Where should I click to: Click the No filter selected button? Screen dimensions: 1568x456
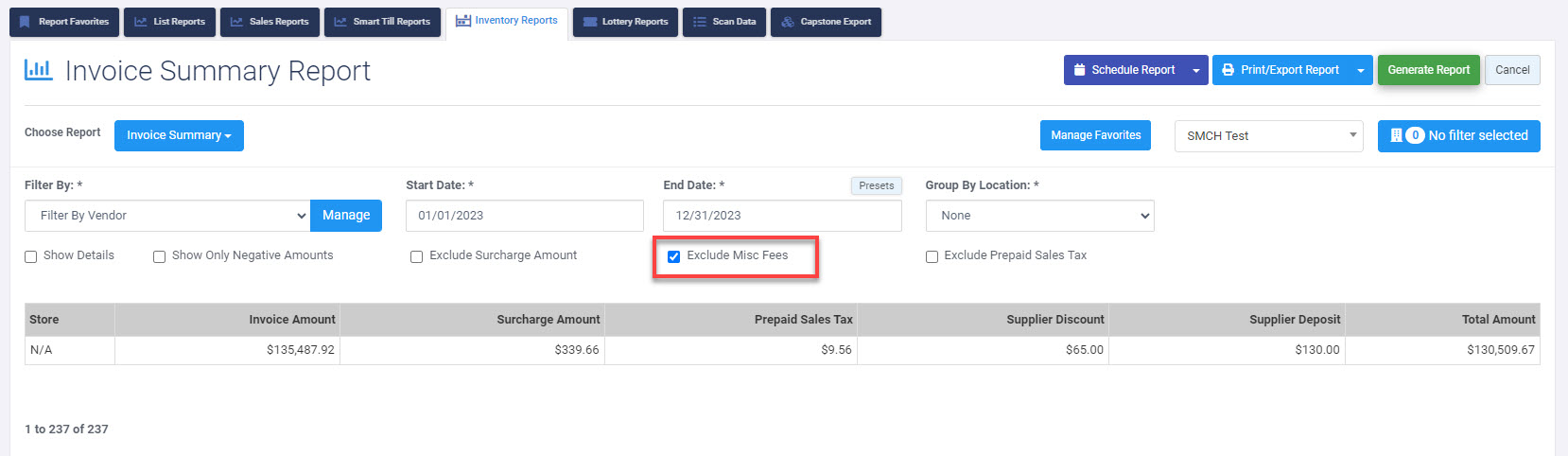coord(1458,135)
